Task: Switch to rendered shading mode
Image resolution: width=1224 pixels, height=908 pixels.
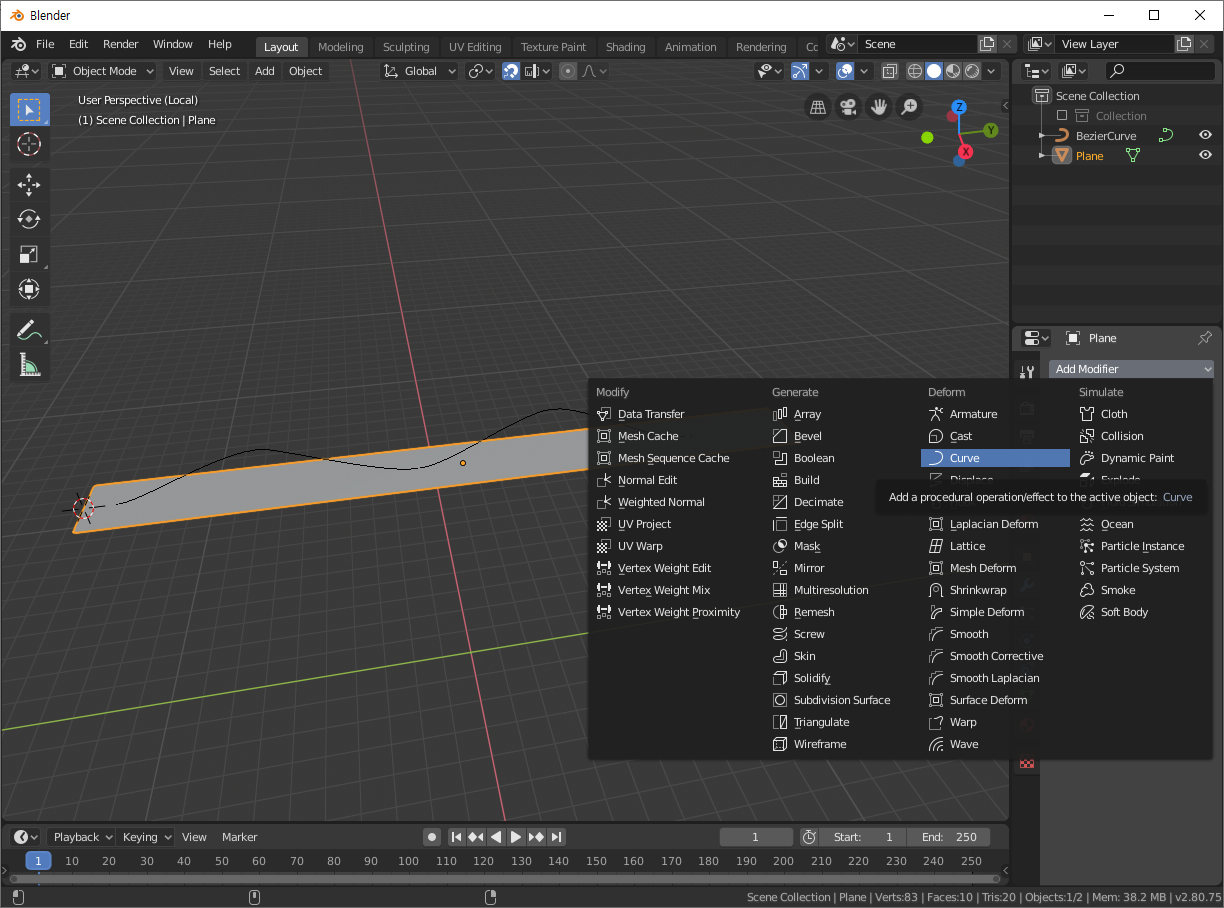Action: point(972,71)
